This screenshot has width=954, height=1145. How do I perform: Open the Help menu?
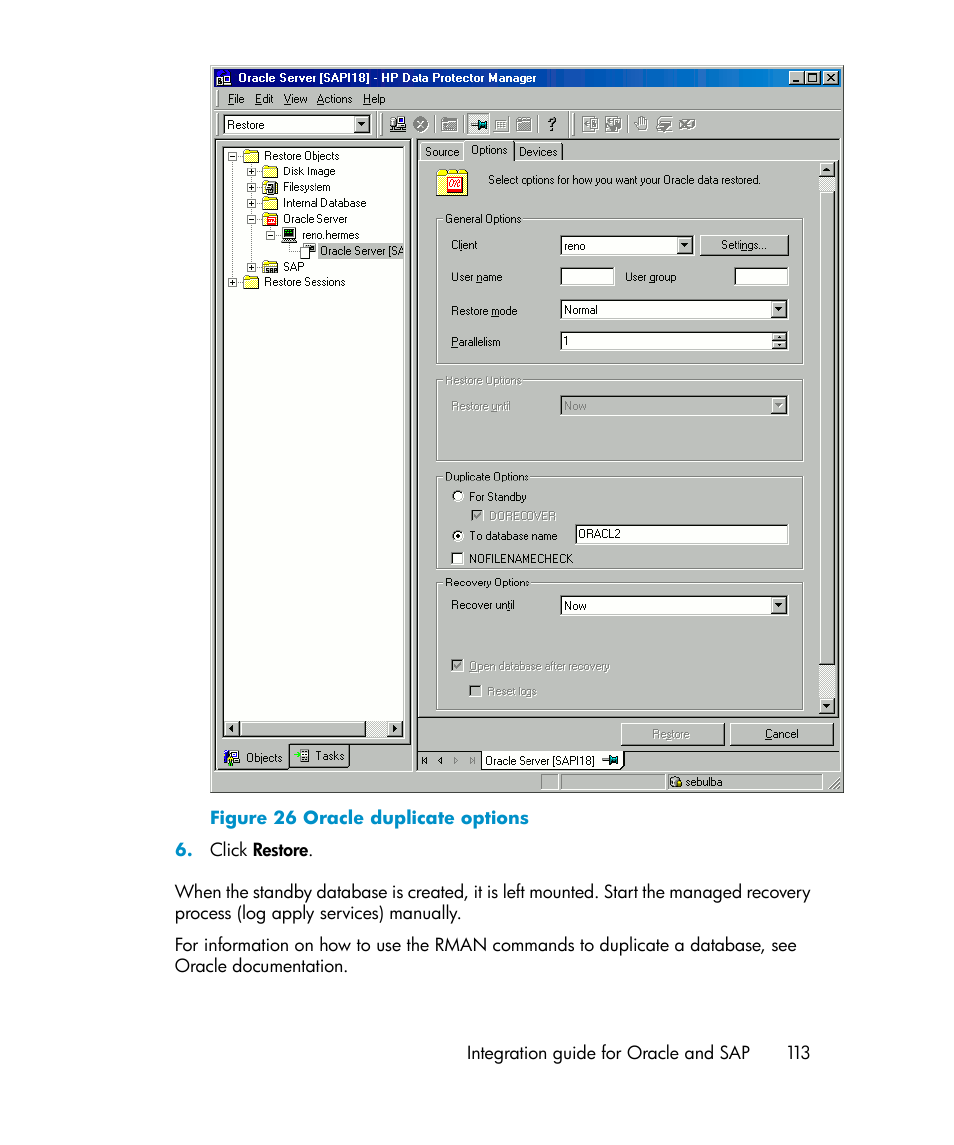pyautogui.click(x=374, y=99)
